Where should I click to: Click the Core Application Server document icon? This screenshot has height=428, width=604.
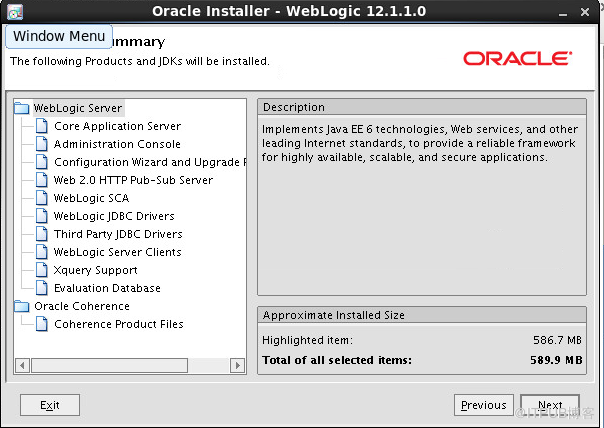[x=42, y=126]
